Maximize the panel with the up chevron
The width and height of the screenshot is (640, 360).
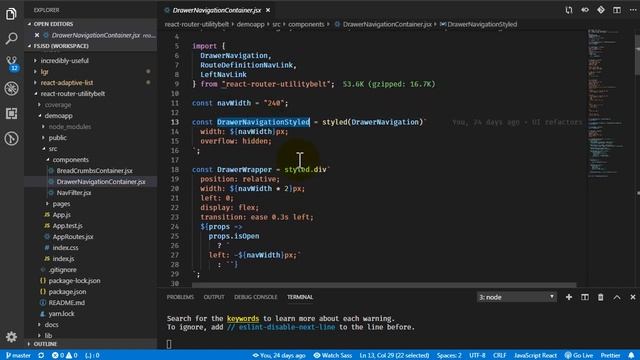click(x=617, y=297)
